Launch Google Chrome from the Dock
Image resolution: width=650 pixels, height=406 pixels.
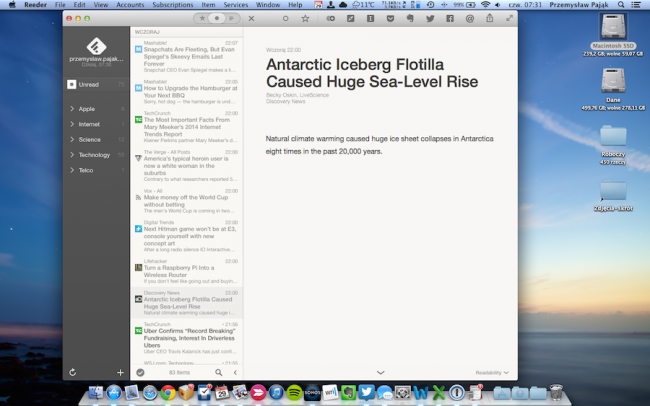pyautogui.click(x=168, y=392)
